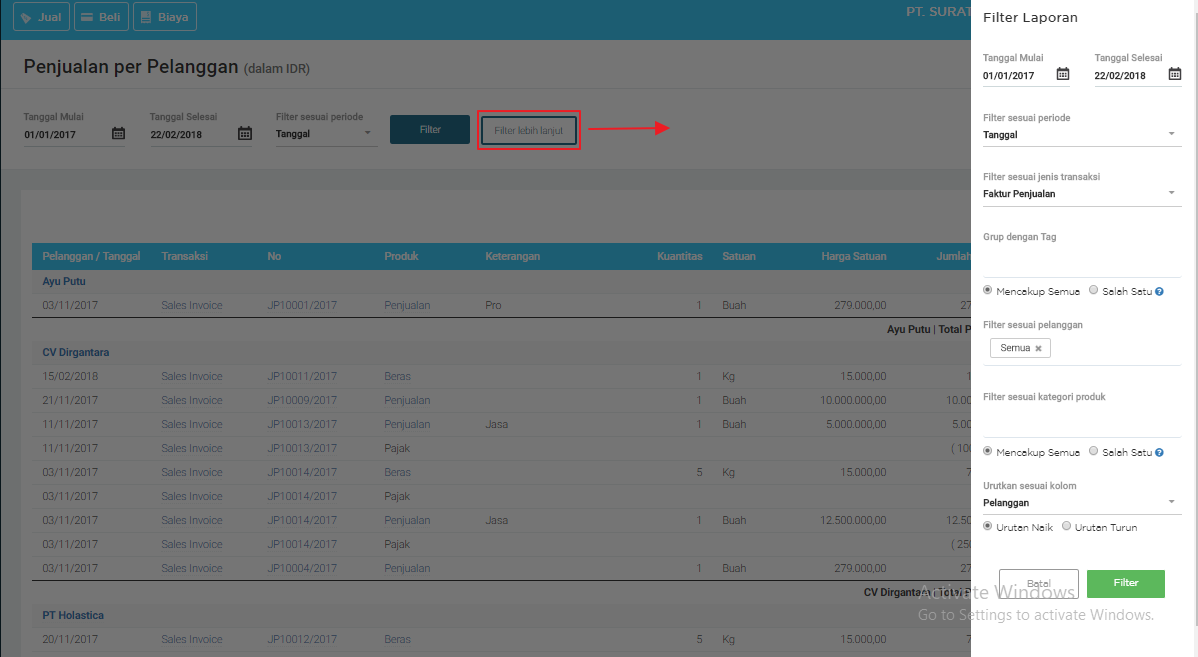Viewport: 1198px width, 657px height.
Task: Remove the Semua pelanggan tag
Action: (1039, 347)
